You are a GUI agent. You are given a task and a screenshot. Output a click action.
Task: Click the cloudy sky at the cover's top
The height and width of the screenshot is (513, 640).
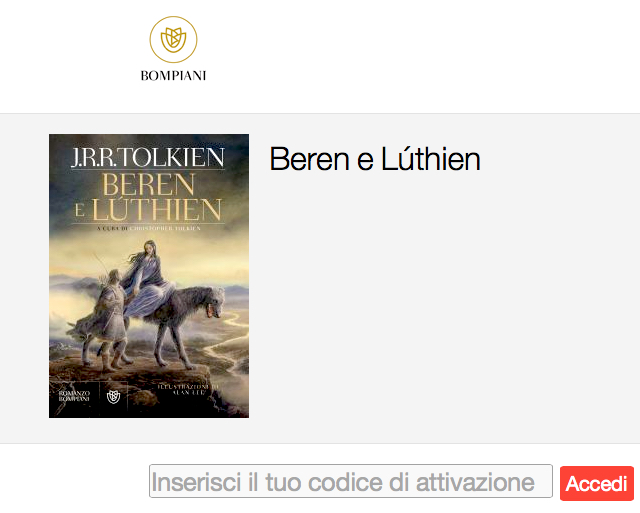click(149, 141)
